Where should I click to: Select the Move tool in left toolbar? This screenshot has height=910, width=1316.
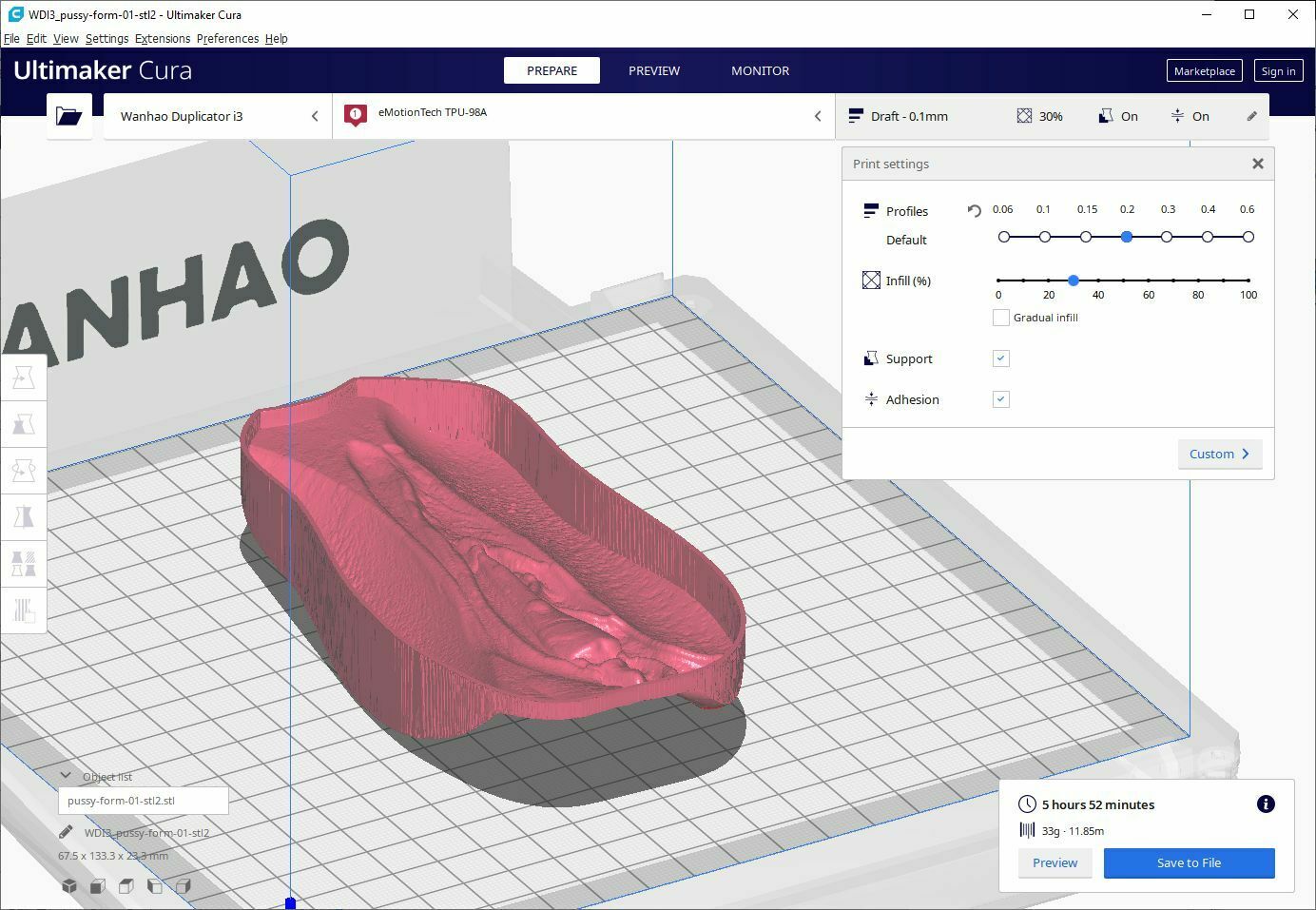24,378
